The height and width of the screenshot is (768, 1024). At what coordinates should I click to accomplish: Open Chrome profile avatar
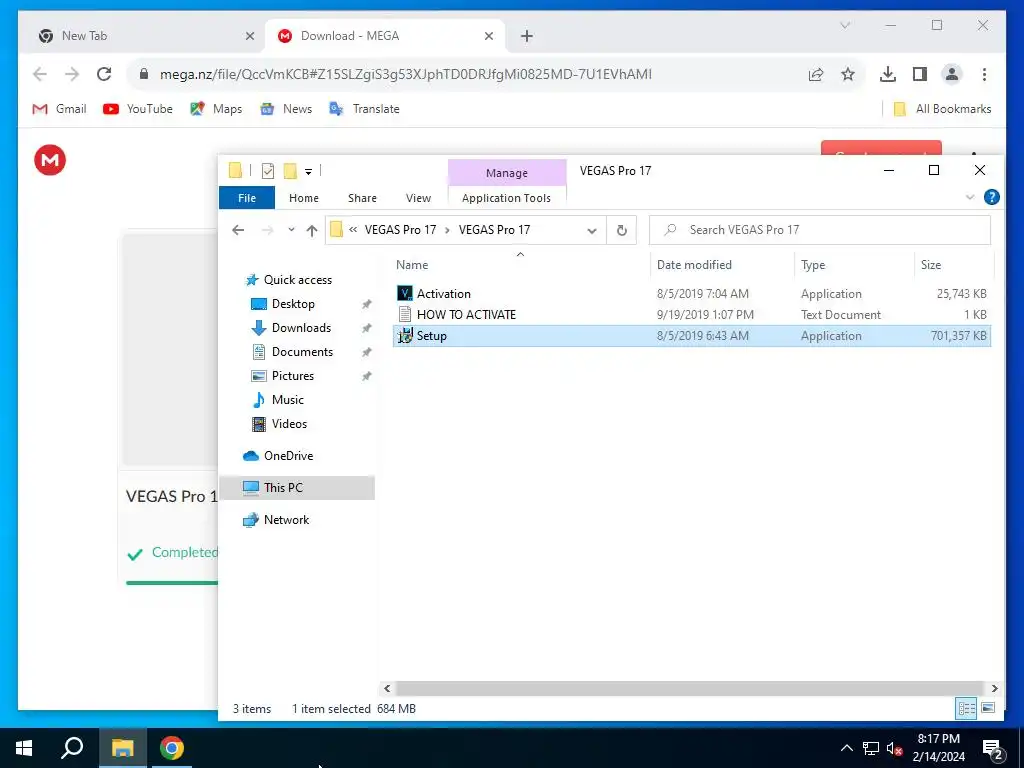pos(952,74)
